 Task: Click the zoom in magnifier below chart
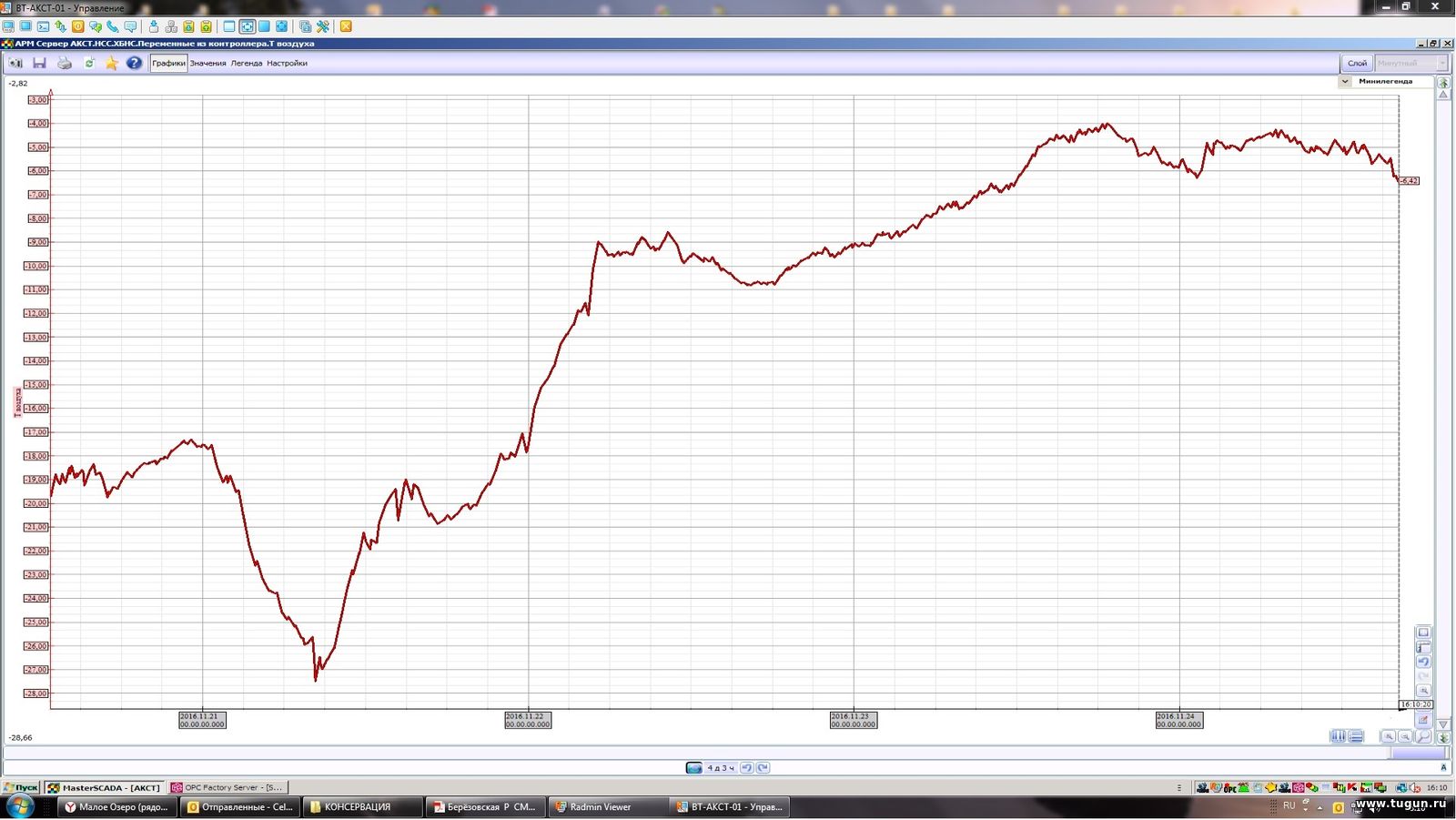(1389, 736)
